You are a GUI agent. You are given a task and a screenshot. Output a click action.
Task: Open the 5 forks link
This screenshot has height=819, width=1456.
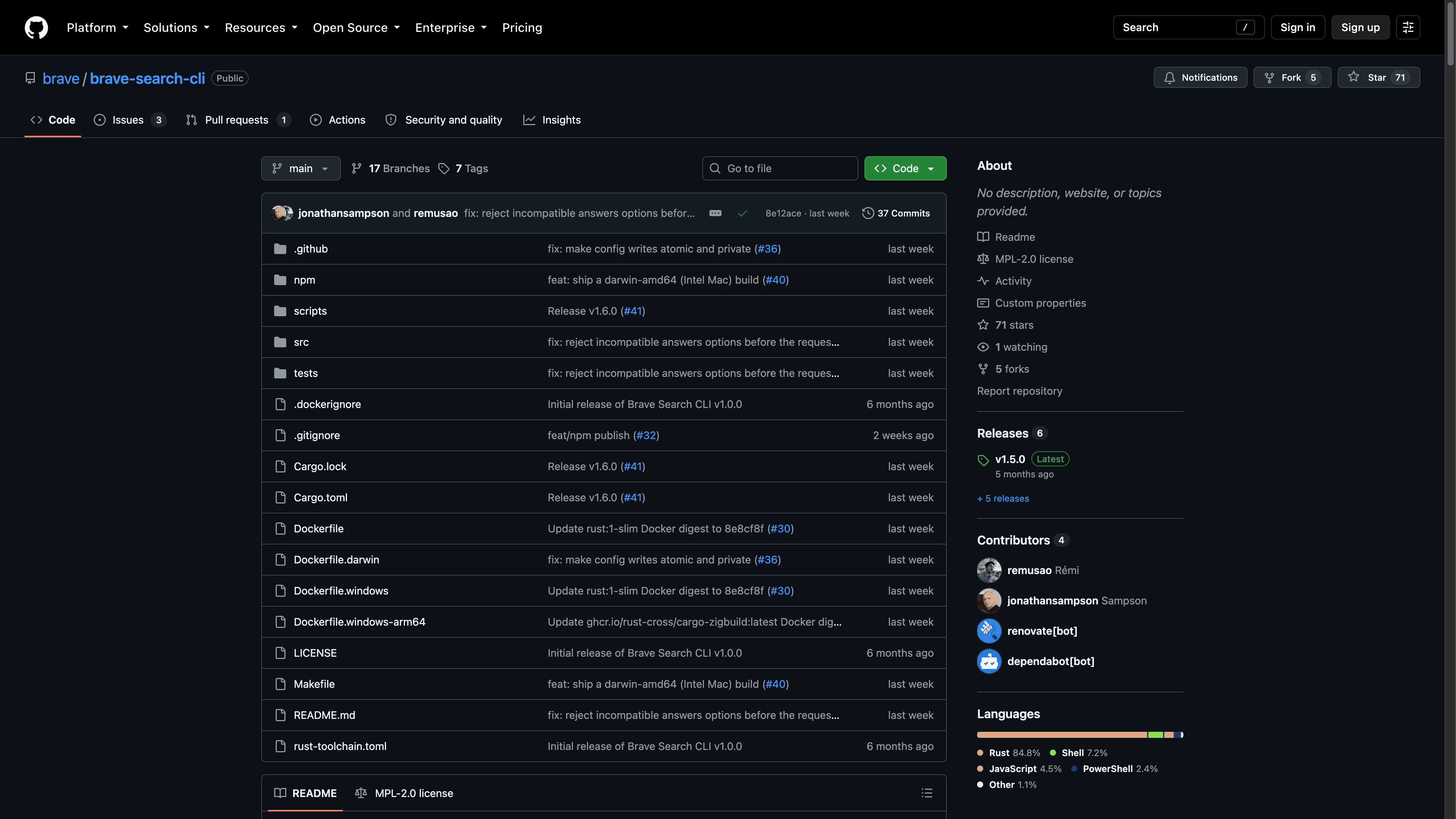pos(1012,369)
